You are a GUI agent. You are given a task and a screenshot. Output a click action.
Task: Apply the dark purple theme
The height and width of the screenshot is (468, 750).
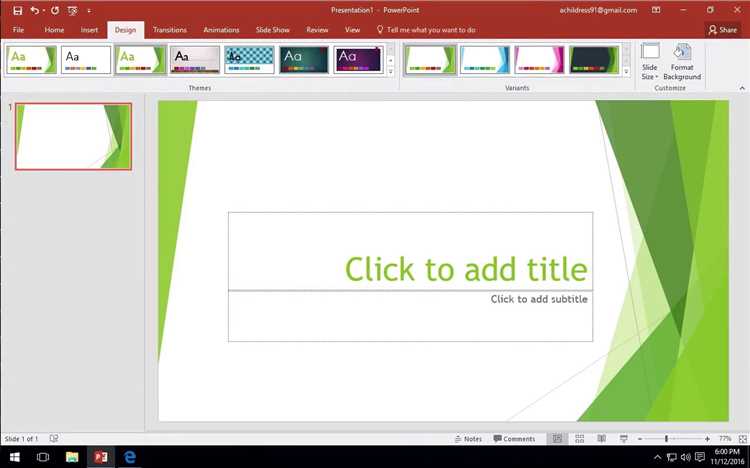coord(358,60)
